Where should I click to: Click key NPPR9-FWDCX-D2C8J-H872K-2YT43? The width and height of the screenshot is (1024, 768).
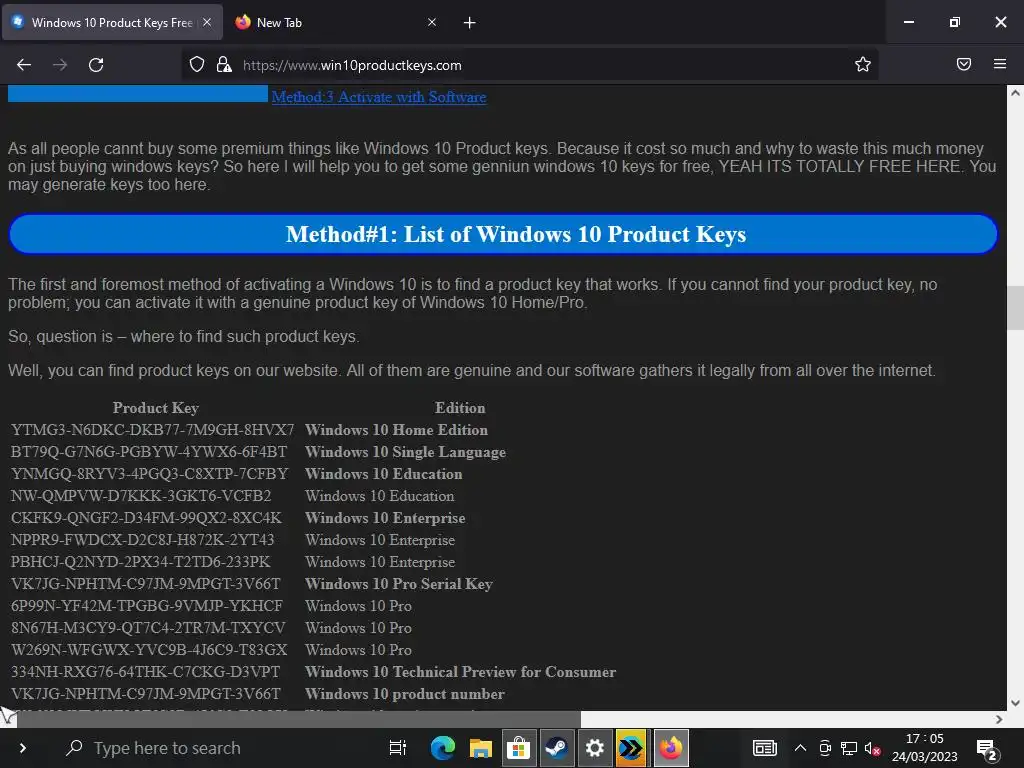(x=142, y=540)
